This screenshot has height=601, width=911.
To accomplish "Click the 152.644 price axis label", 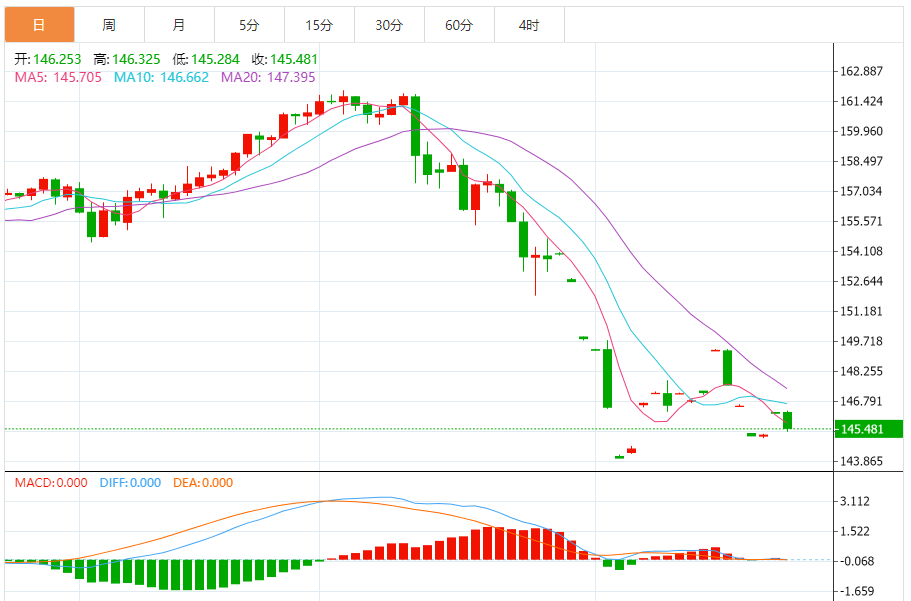I will 862,281.
